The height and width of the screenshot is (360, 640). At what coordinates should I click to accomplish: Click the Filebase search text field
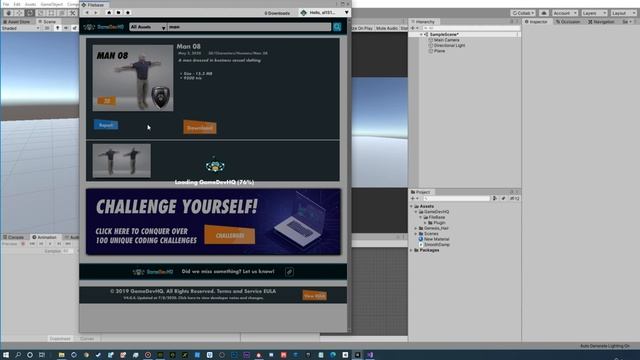point(249,27)
